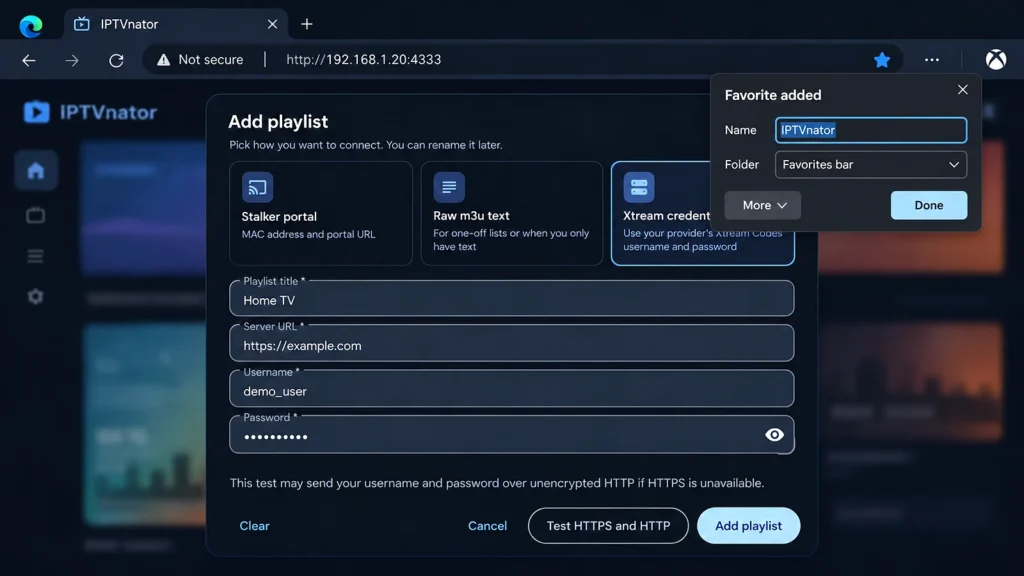Cancel the Add playlist dialog
Screen dimensions: 1024x576
click(x=487, y=526)
